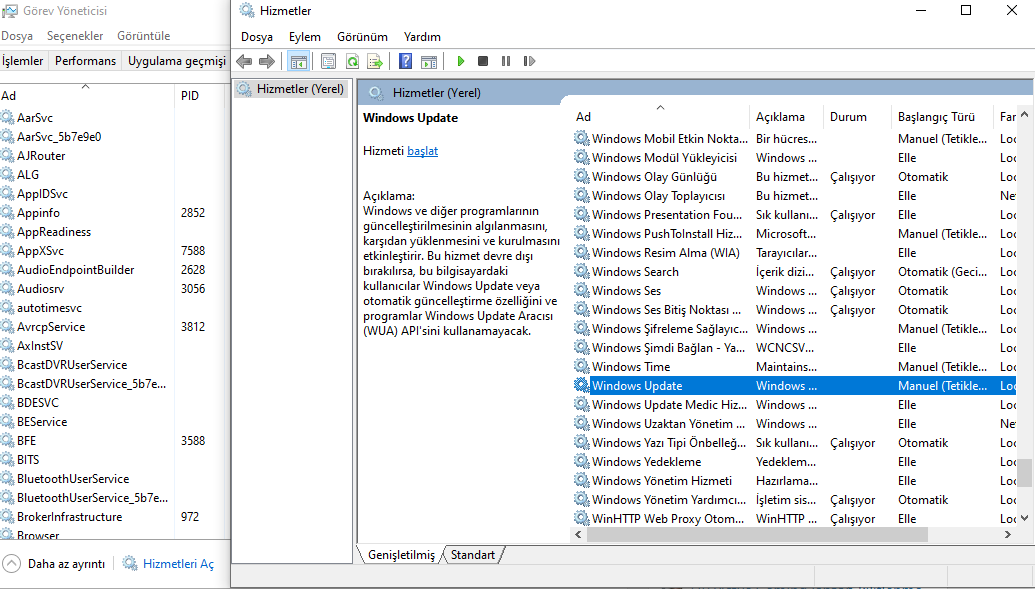Maximize the Hizmetler window
The width and height of the screenshot is (1035, 589).
click(966, 10)
